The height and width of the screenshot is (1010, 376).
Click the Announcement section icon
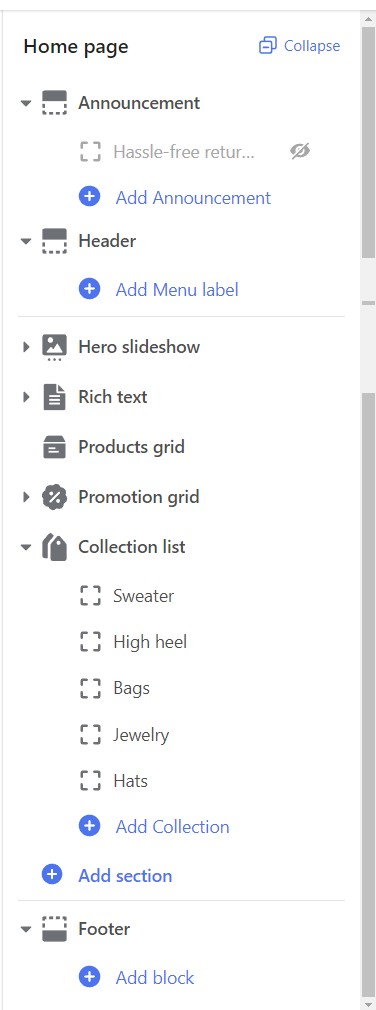click(x=55, y=103)
